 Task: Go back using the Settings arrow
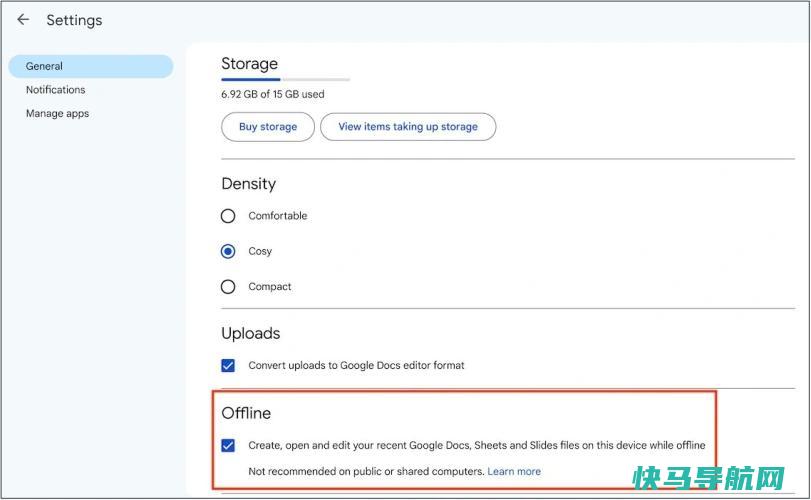pos(23,20)
